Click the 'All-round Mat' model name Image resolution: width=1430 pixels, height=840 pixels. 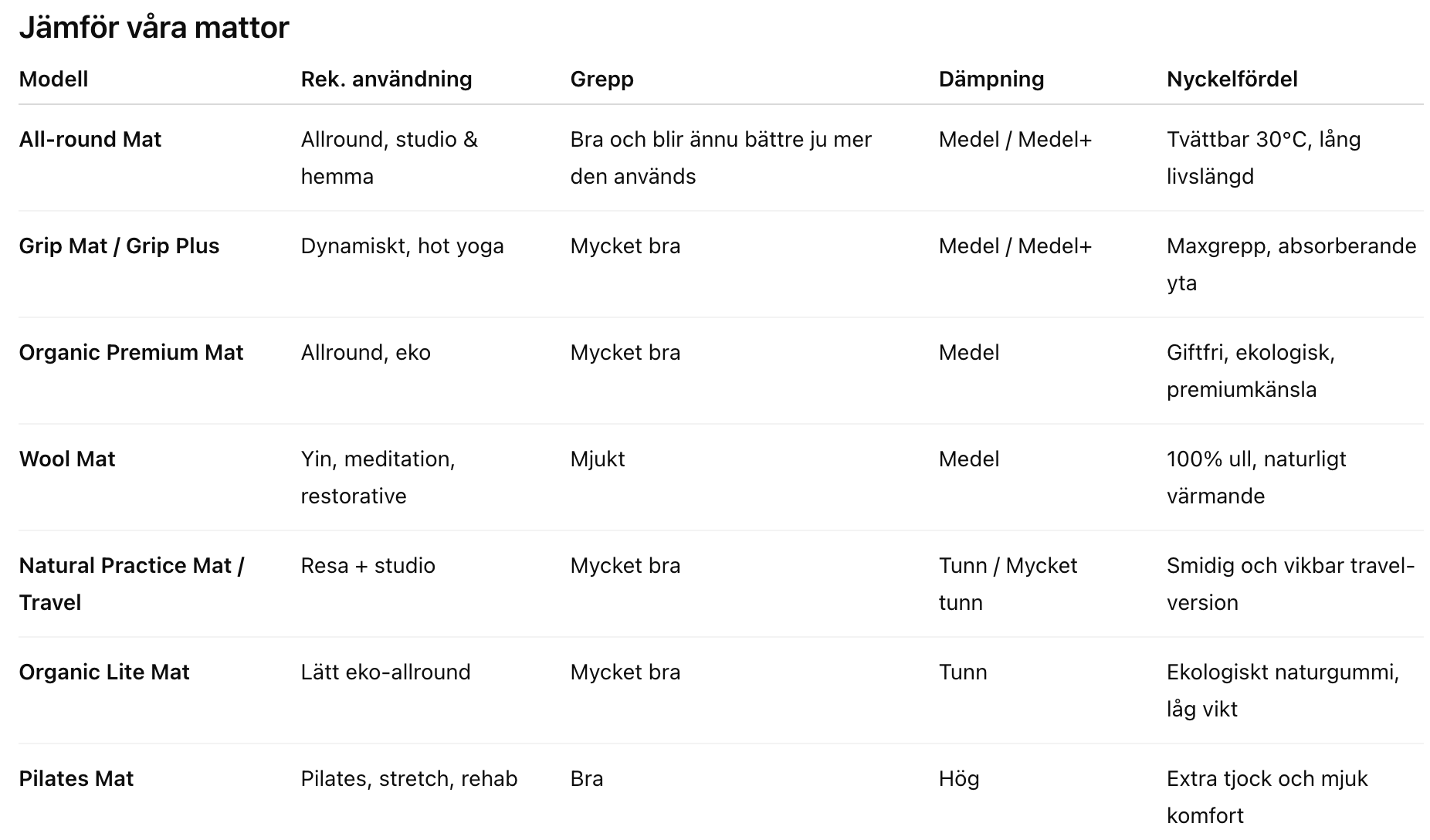click(90, 139)
